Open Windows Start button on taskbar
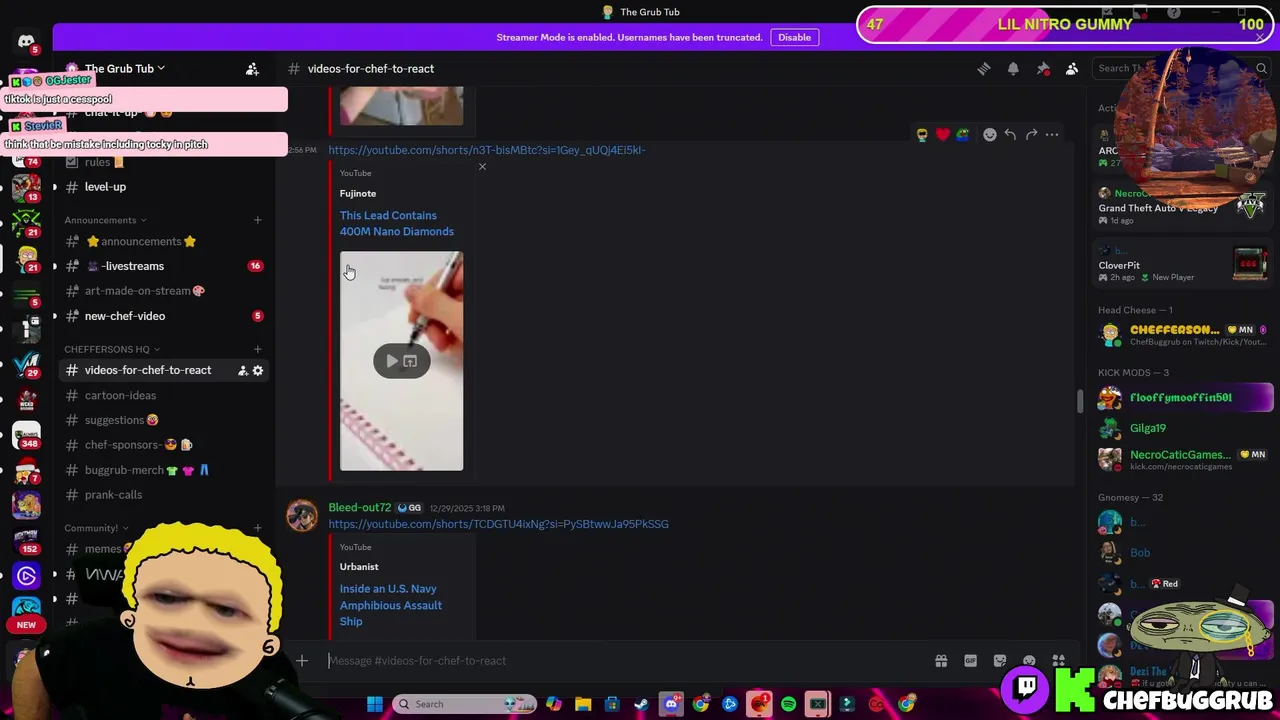The width and height of the screenshot is (1280, 720). (x=375, y=704)
